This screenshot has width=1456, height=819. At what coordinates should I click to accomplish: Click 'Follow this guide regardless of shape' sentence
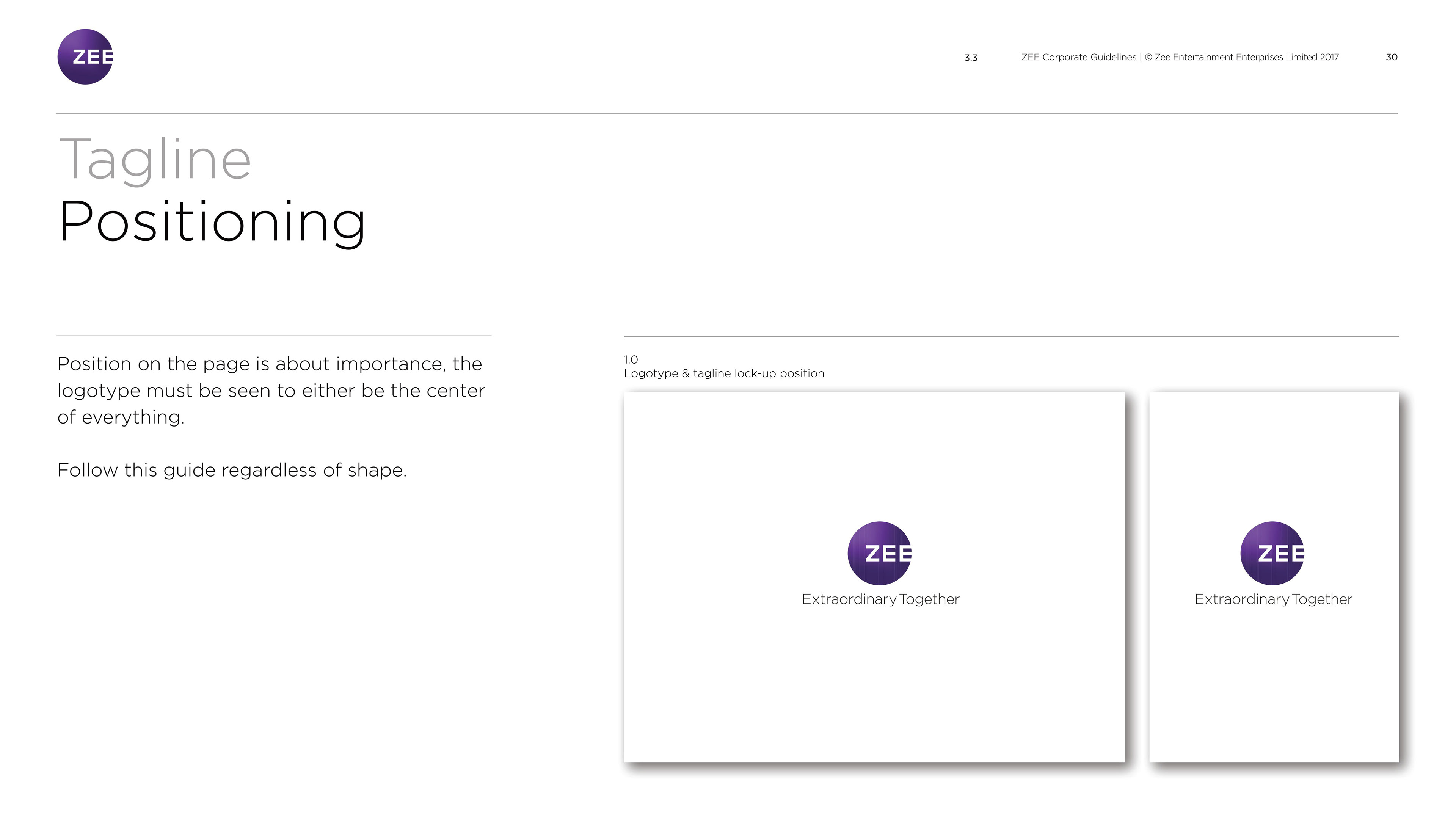pyautogui.click(x=232, y=470)
